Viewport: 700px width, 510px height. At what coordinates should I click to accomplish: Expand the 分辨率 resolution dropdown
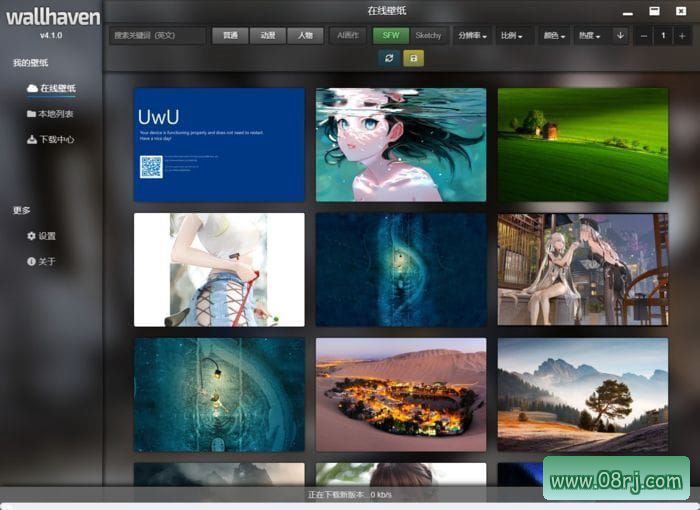(x=472, y=35)
